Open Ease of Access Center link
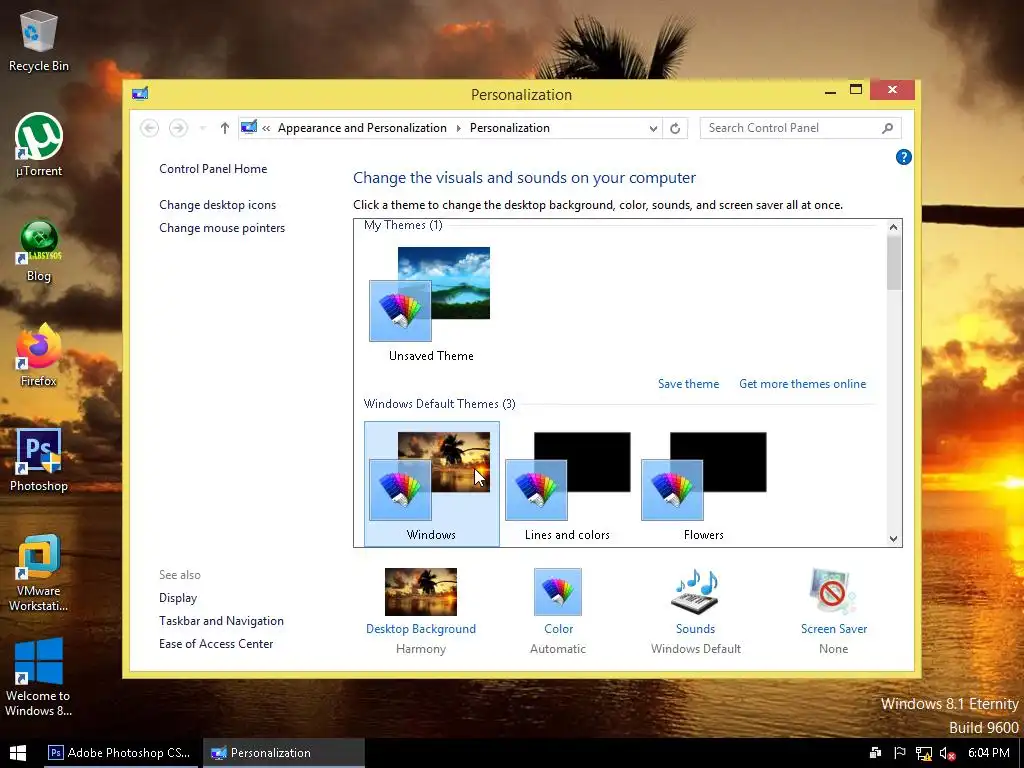Viewport: 1024px width, 768px height. pyautogui.click(x=216, y=644)
